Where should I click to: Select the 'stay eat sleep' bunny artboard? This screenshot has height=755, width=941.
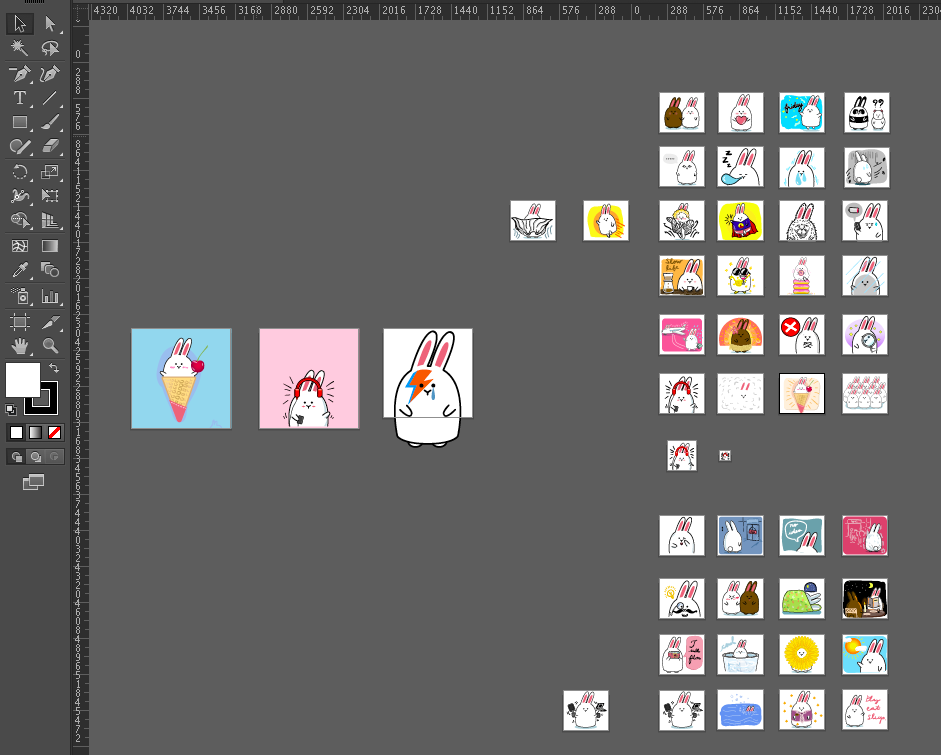point(865,710)
